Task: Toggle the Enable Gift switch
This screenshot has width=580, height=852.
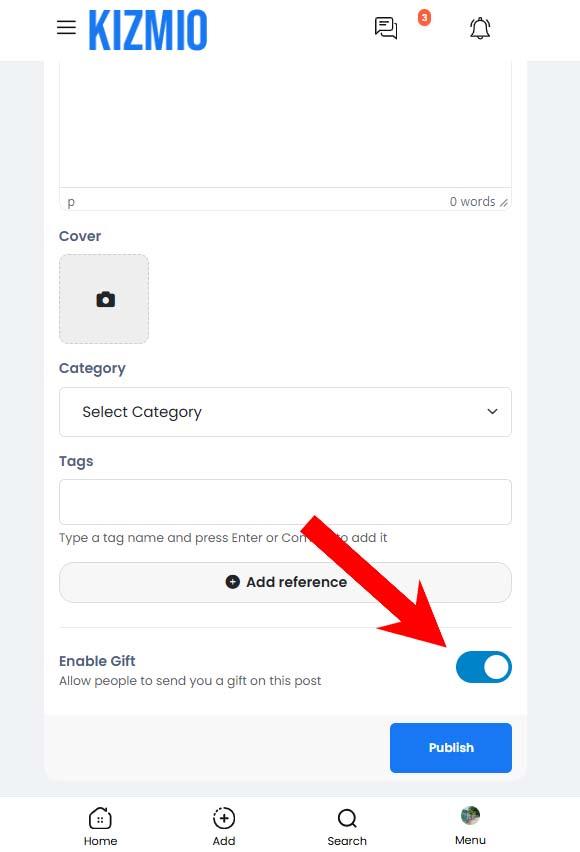Action: click(484, 667)
